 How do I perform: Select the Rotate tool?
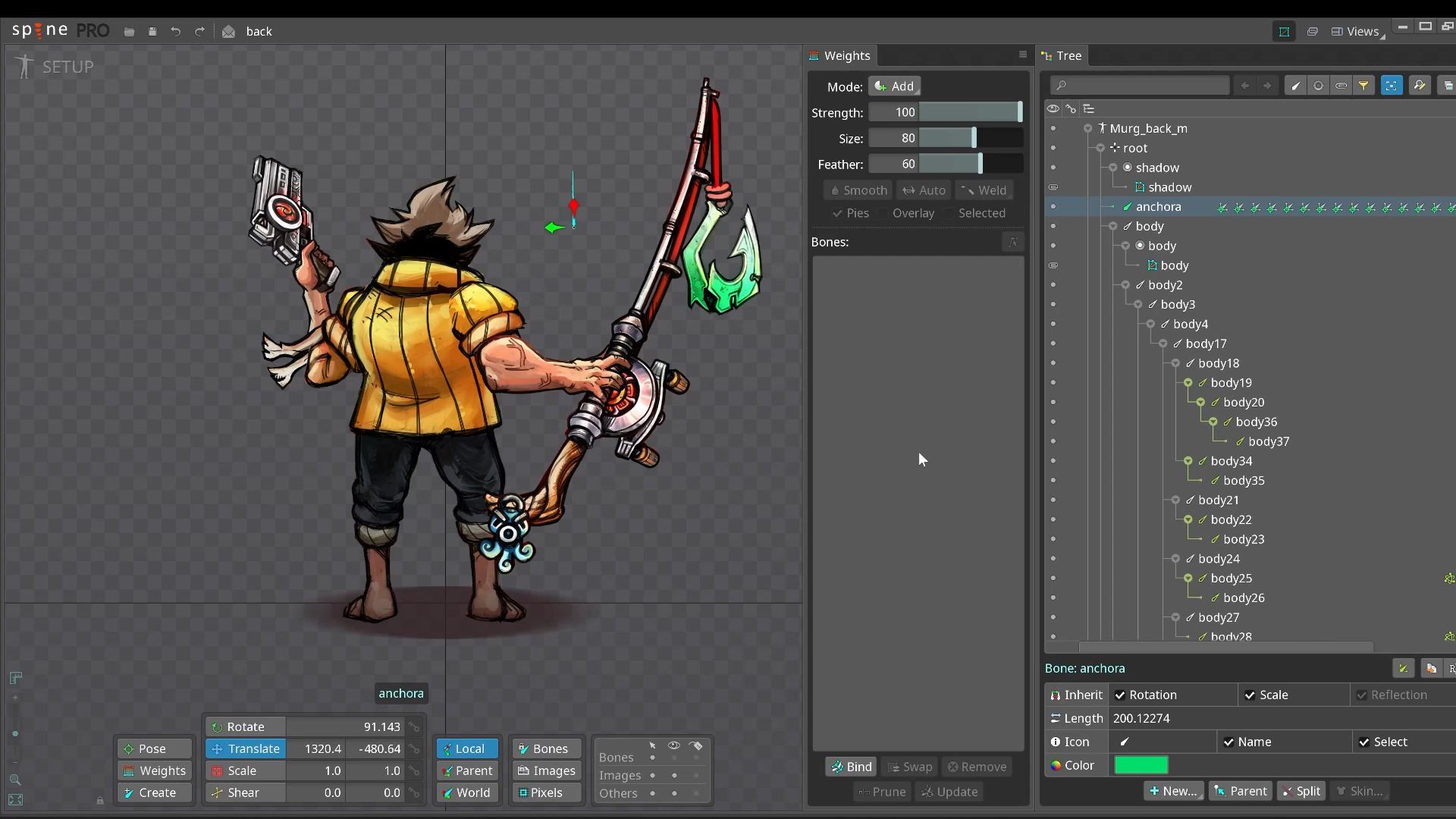click(x=246, y=726)
